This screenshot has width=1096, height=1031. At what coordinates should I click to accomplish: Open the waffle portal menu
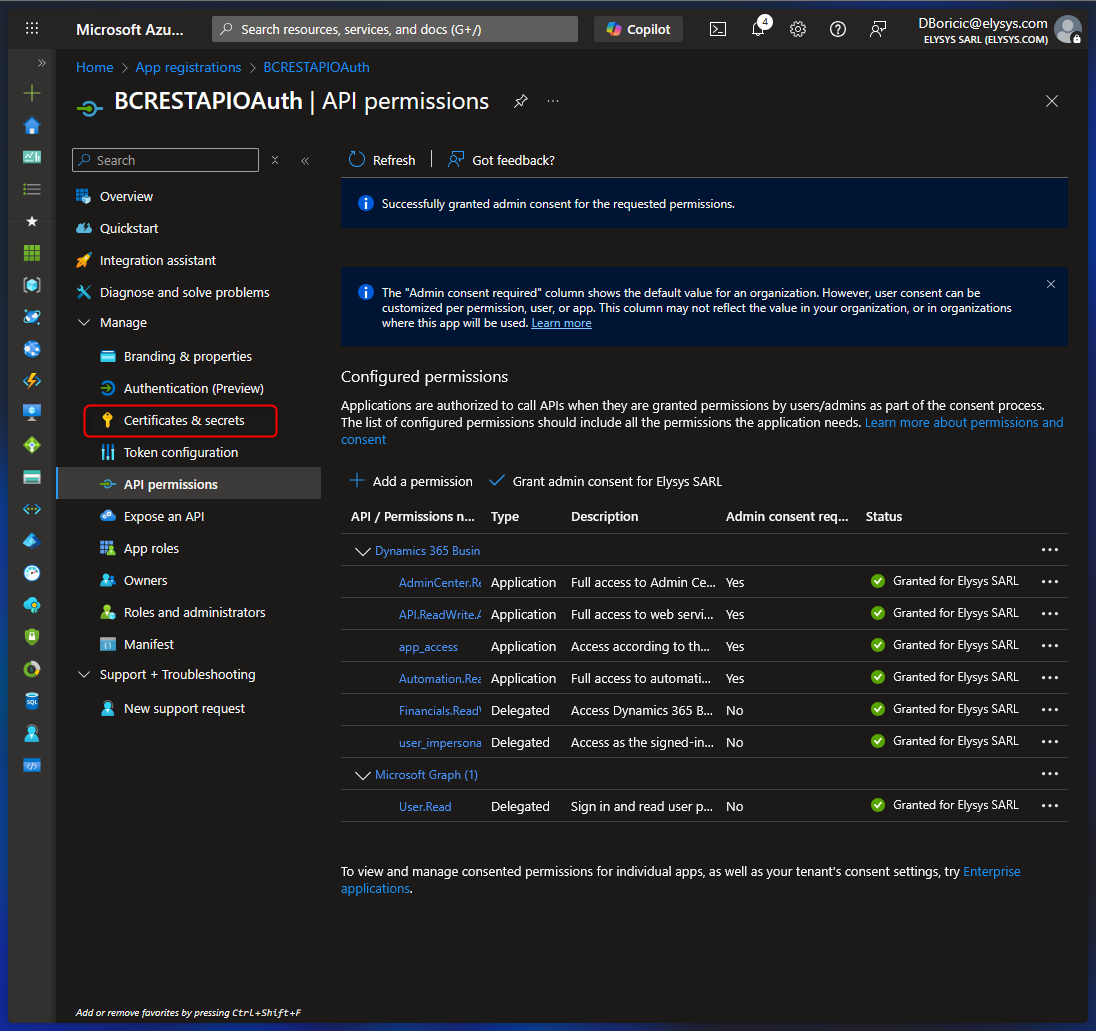(32, 29)
